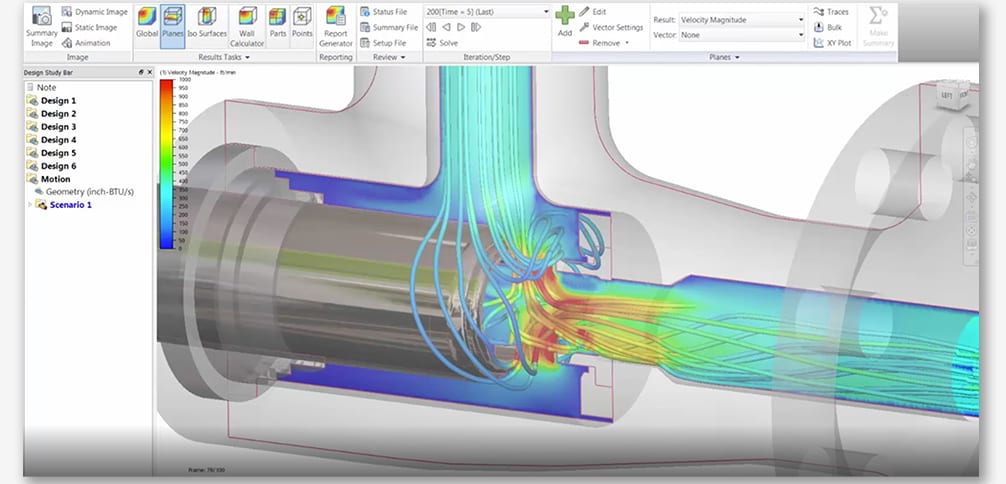Launch the Report Generator
This screenshot has height=484, width=1006.
(x=335, y=26)
